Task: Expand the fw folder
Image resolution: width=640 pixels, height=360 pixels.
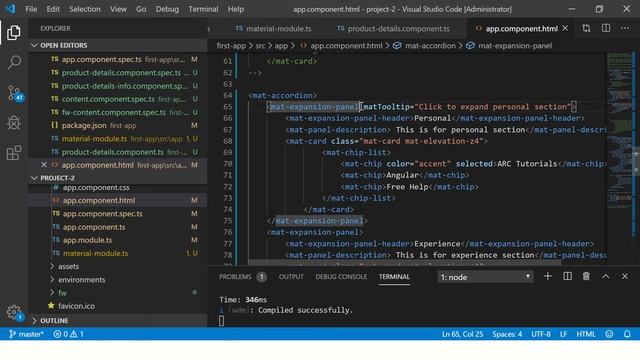Action: [x=62, y=293]
